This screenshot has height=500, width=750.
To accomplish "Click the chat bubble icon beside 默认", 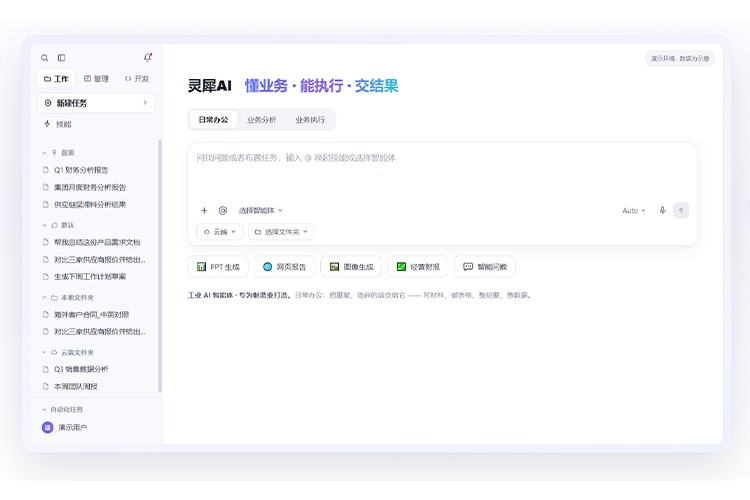I will click(55, 225).
